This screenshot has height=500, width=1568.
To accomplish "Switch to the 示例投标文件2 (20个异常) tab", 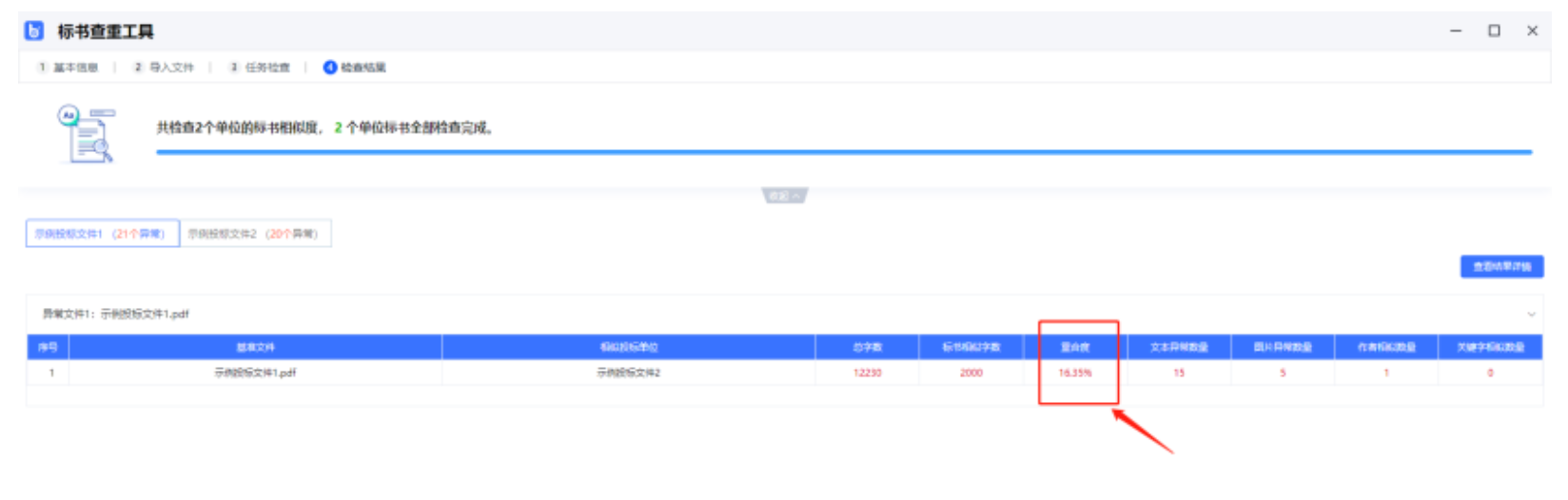I will point(254,234).
